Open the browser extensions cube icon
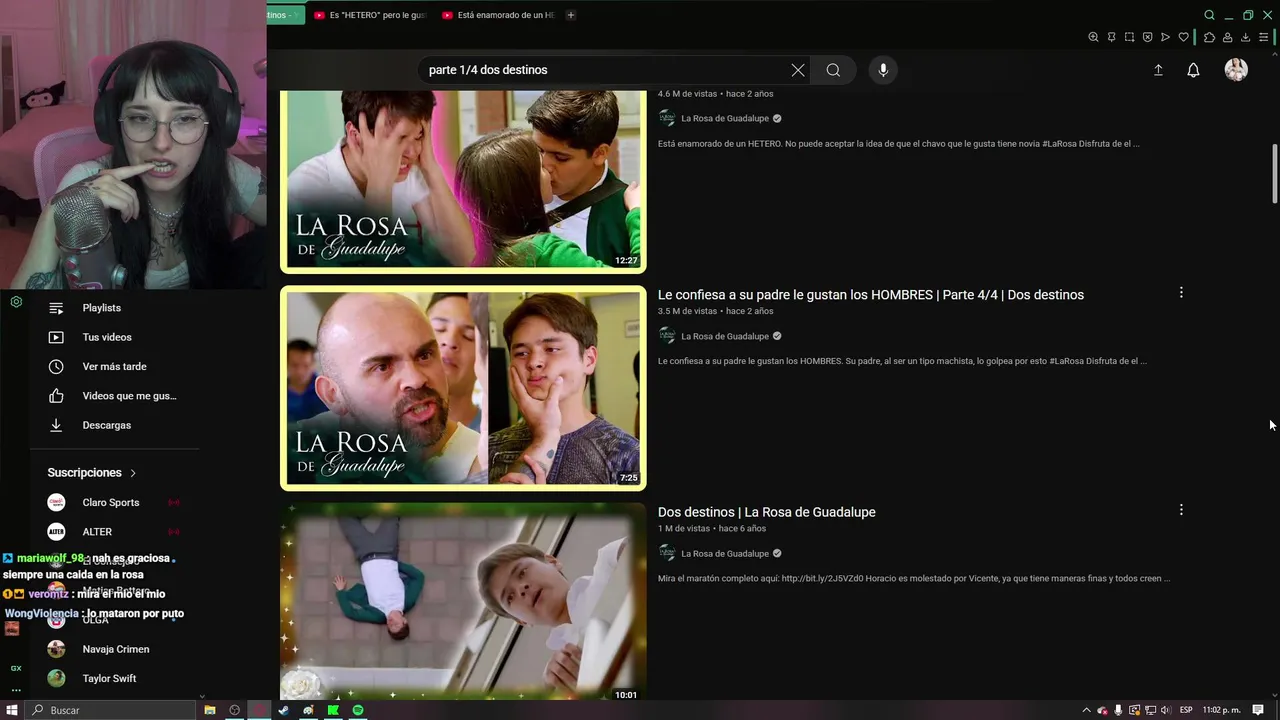Viewport: 1280px width, 720px height. coord(1209,37)
